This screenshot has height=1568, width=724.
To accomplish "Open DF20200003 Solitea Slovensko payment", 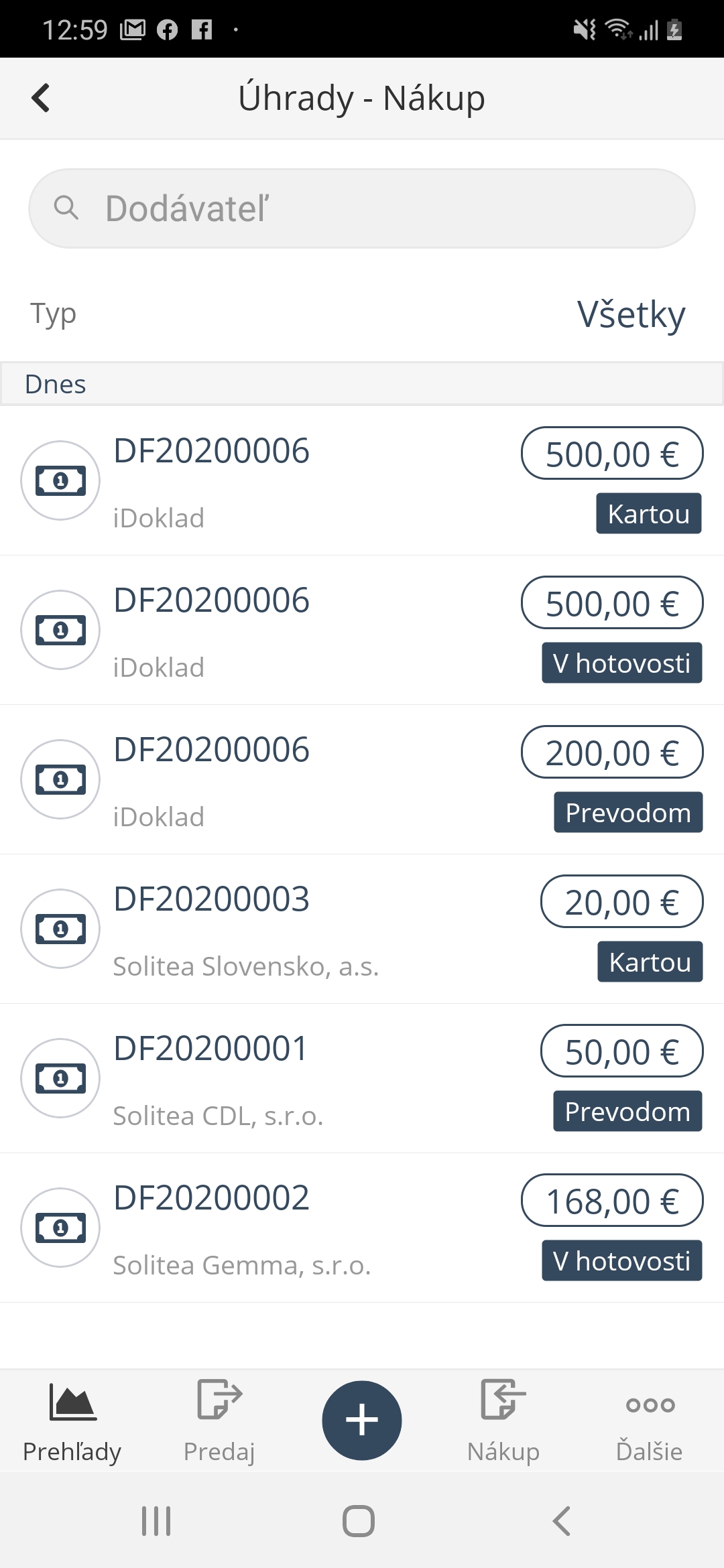I will pyautogui.click(x=268, y=929).
